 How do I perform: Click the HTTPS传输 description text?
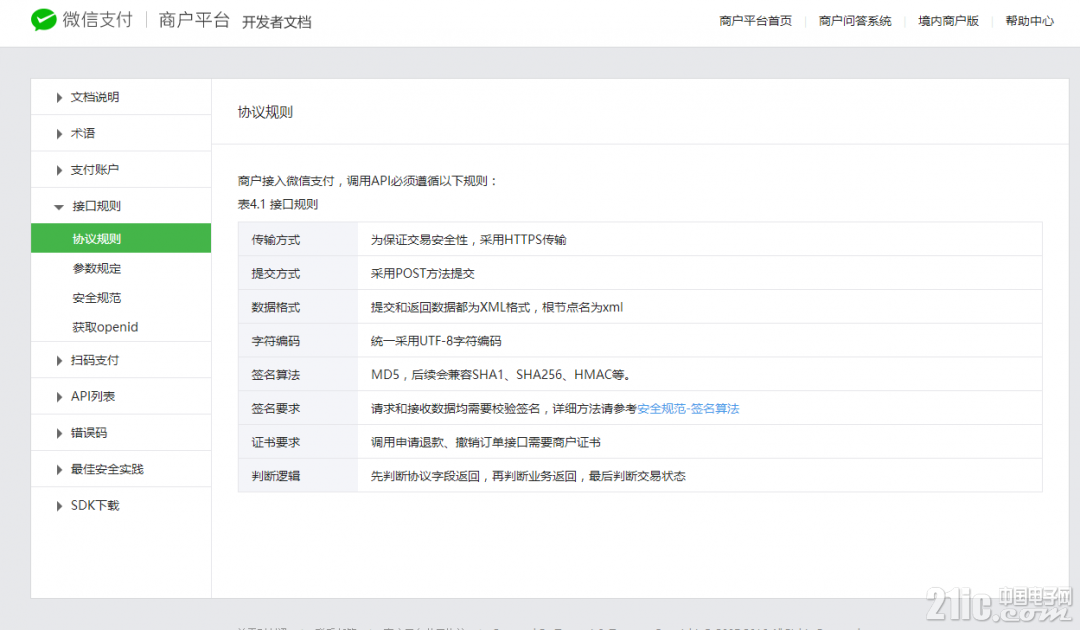(x=468, y=240)
